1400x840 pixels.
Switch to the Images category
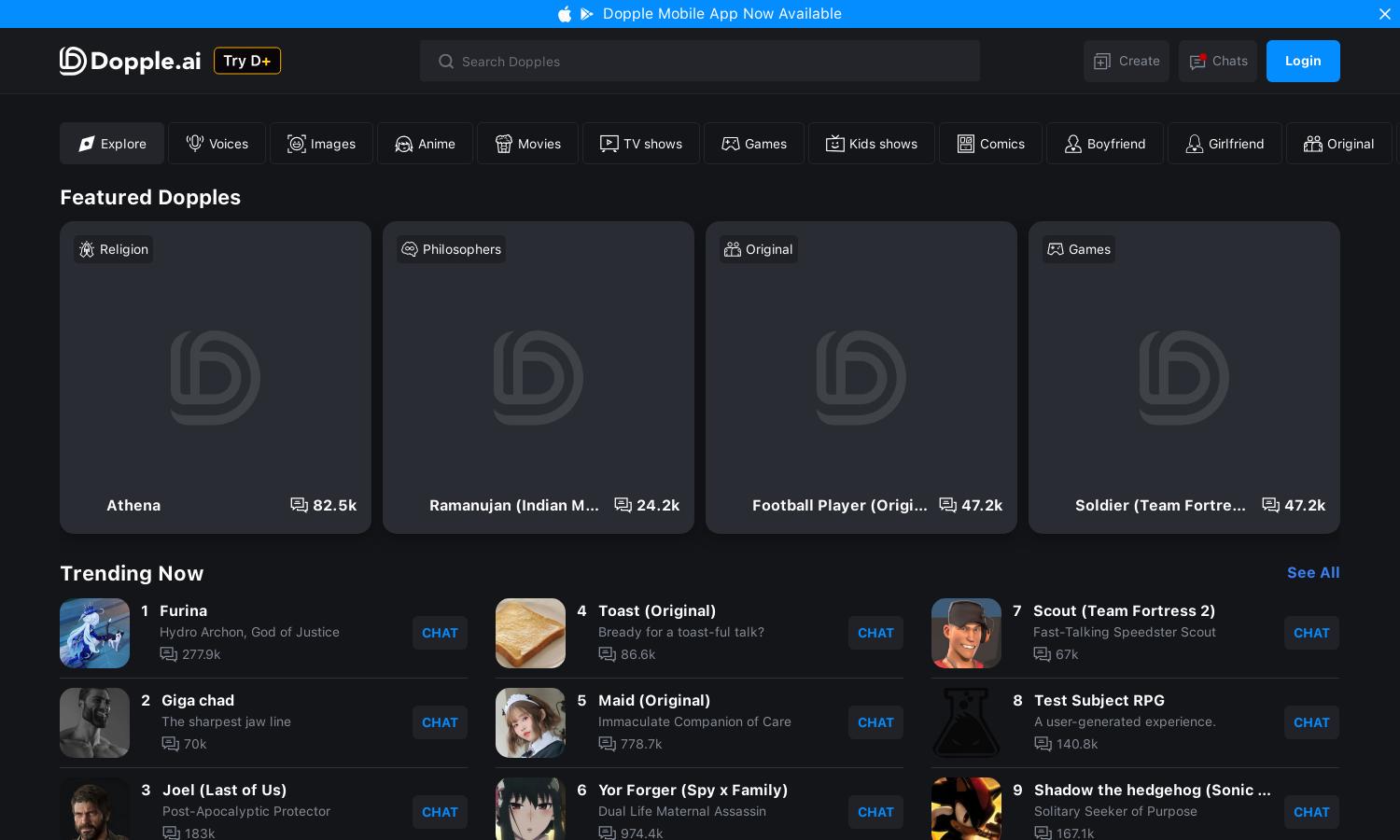(x=321, y=144)
